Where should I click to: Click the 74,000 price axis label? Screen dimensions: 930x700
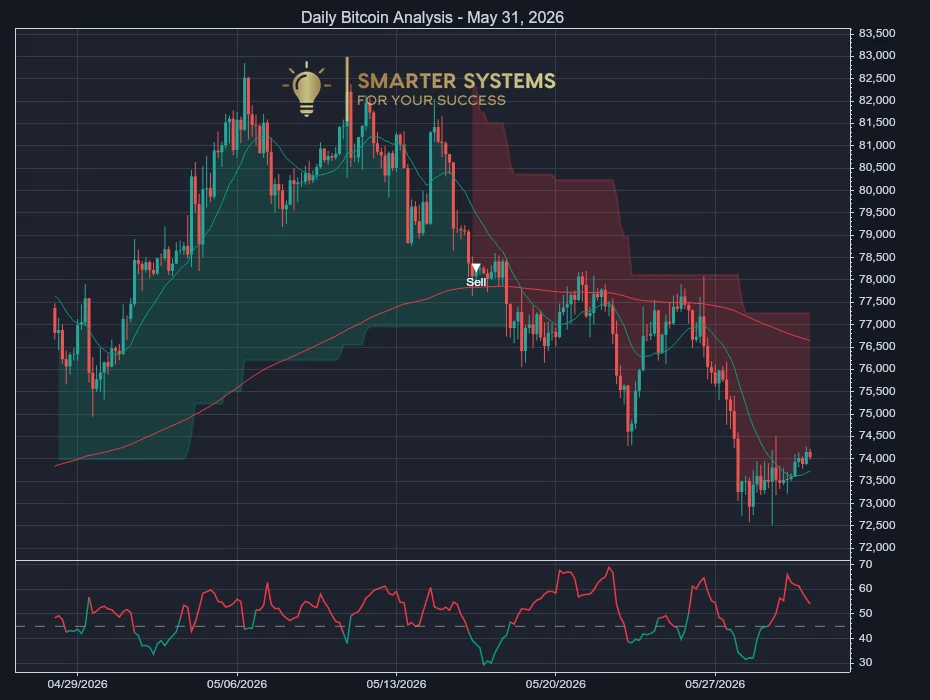click(877, 459)
